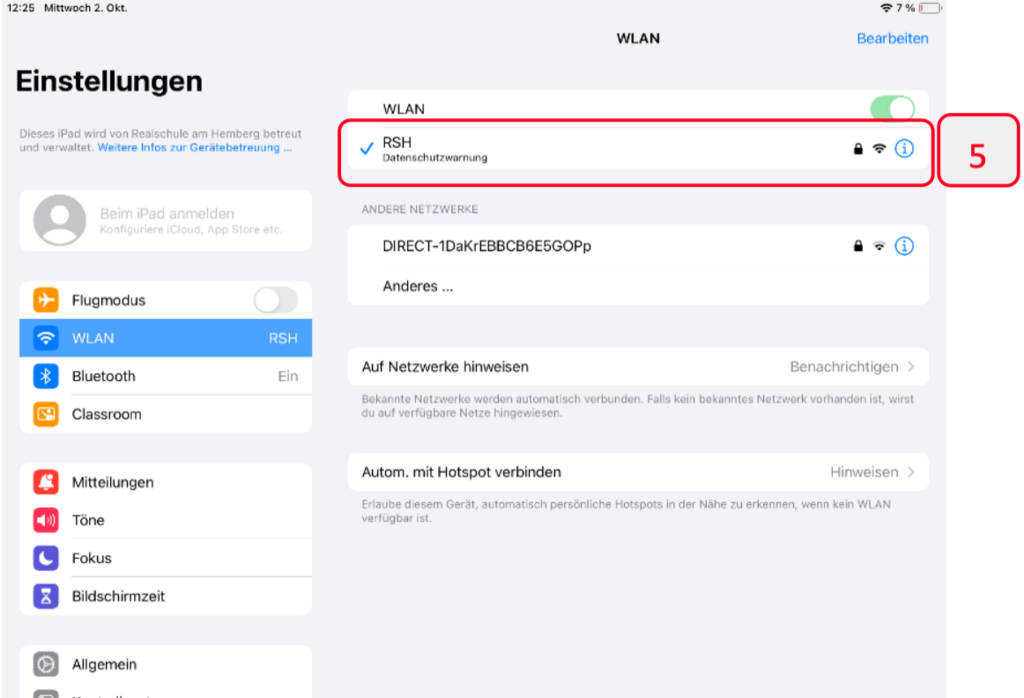Tap the Bildschirmzeit hourglass icon
This screenshot has width=1024, height=698.
tap(46, 596)
